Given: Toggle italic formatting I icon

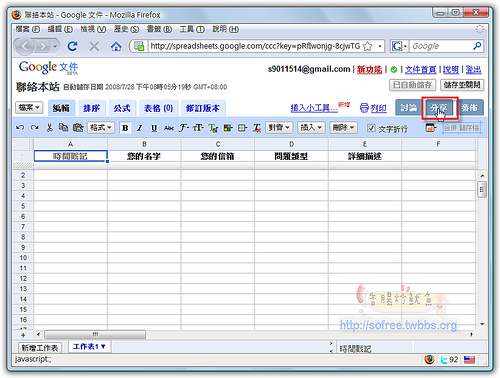Looking at the screenshot, I should (140, 128).
